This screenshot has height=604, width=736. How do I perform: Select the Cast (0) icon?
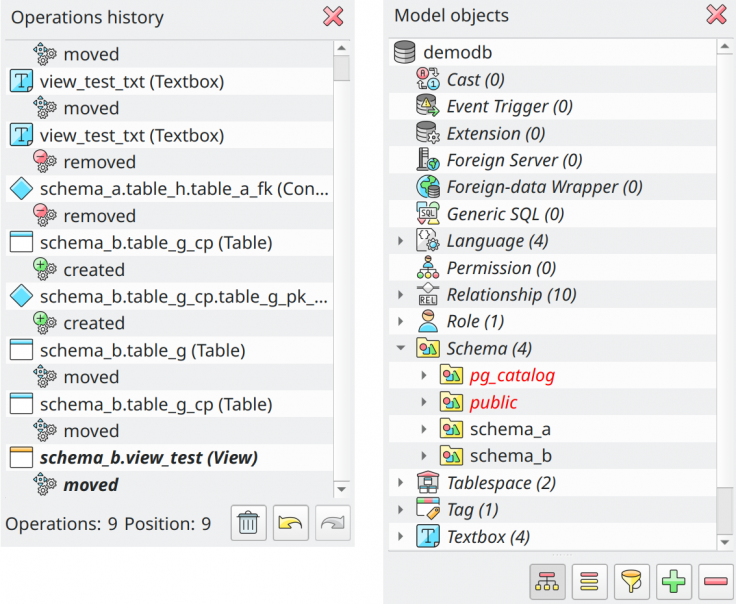[428, 79]
